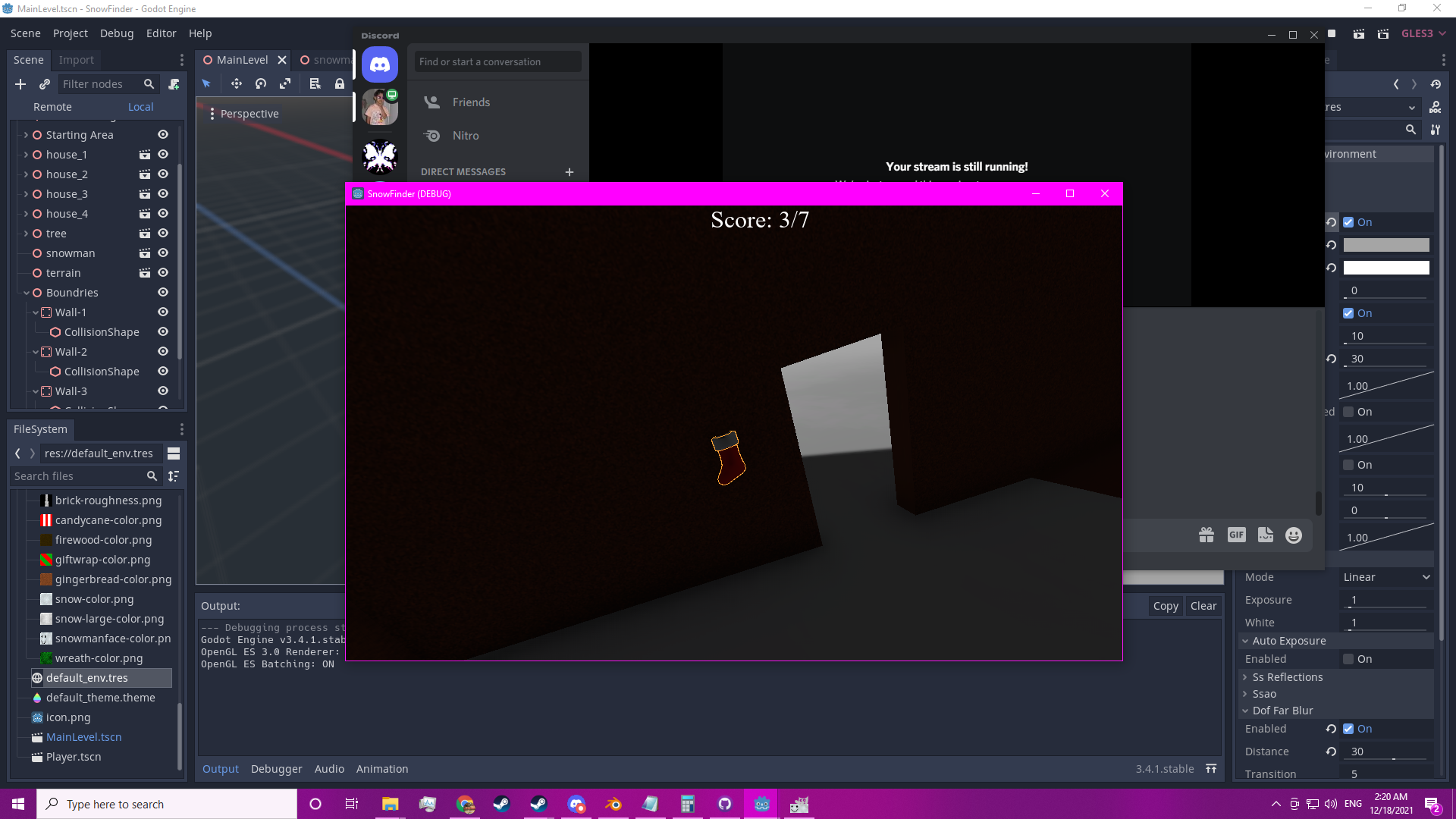The image size is (1456, 819).
Task: Open Discord home button
Action: coord(380,65)
